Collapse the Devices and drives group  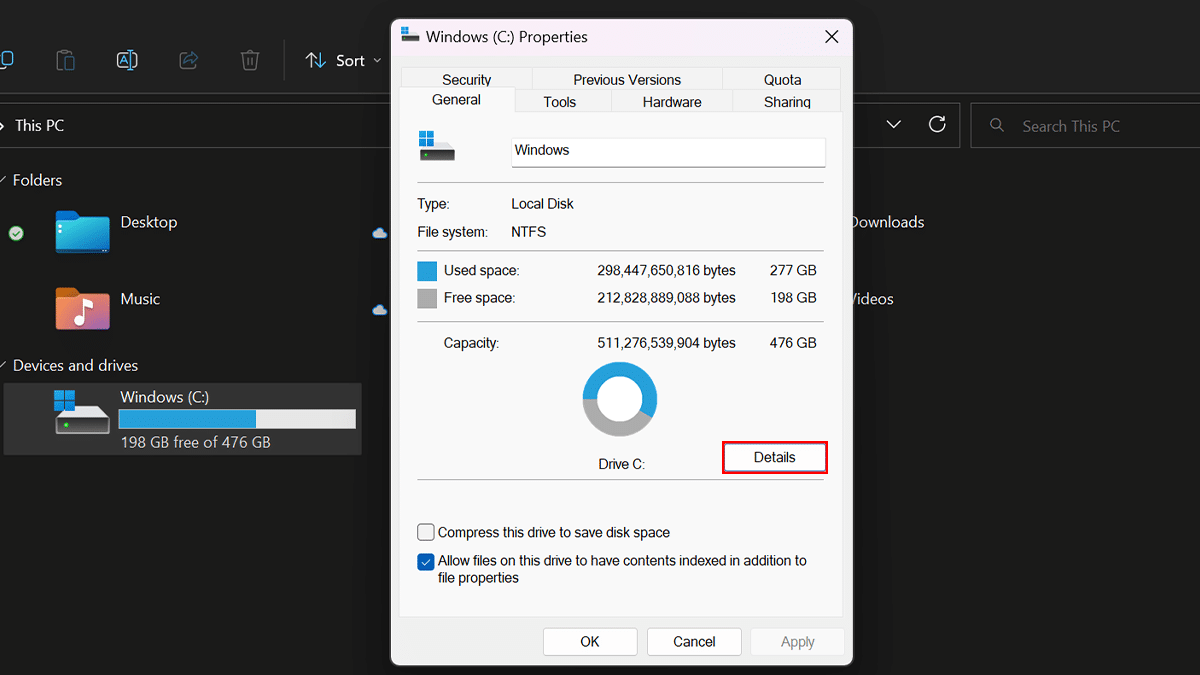click(x=5, y=366)
